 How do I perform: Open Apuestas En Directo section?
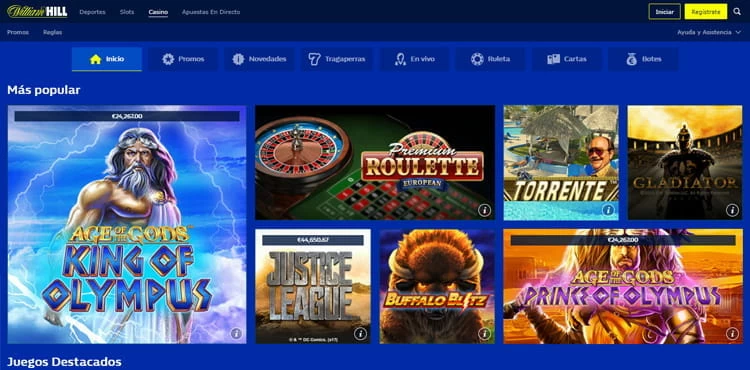(211, 12)
